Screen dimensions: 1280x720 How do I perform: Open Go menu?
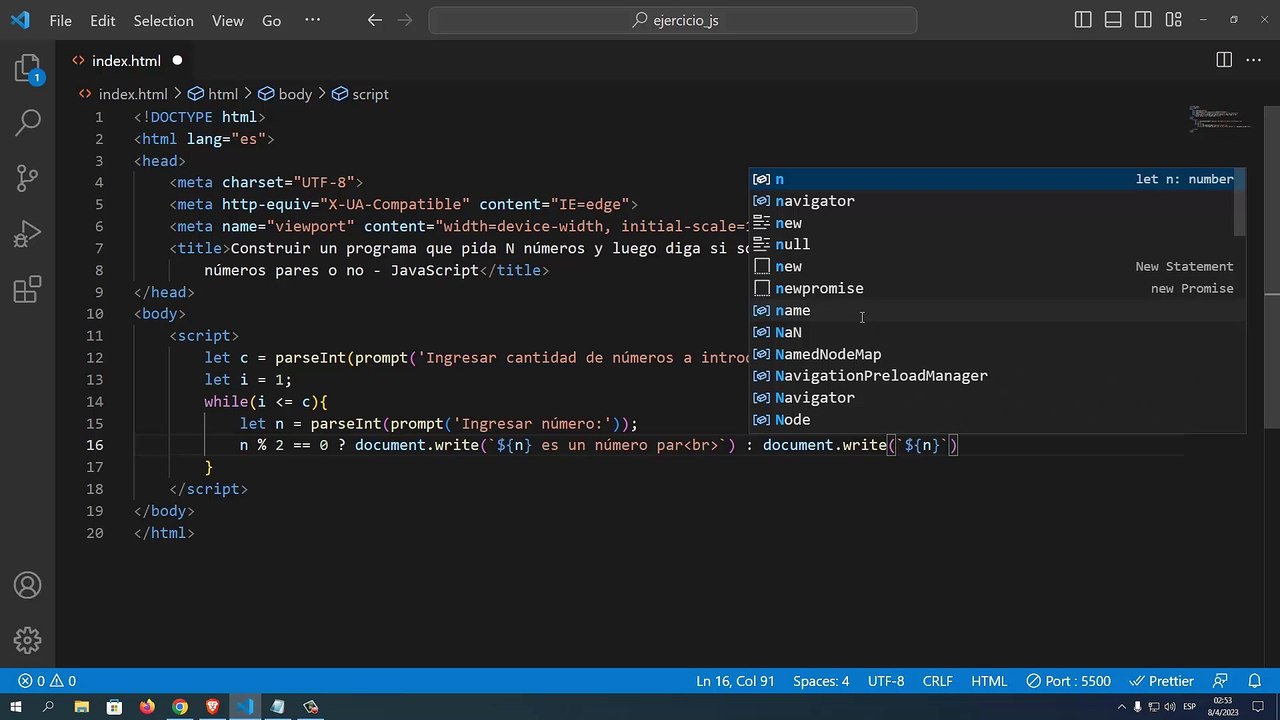[x=271, y=20]
